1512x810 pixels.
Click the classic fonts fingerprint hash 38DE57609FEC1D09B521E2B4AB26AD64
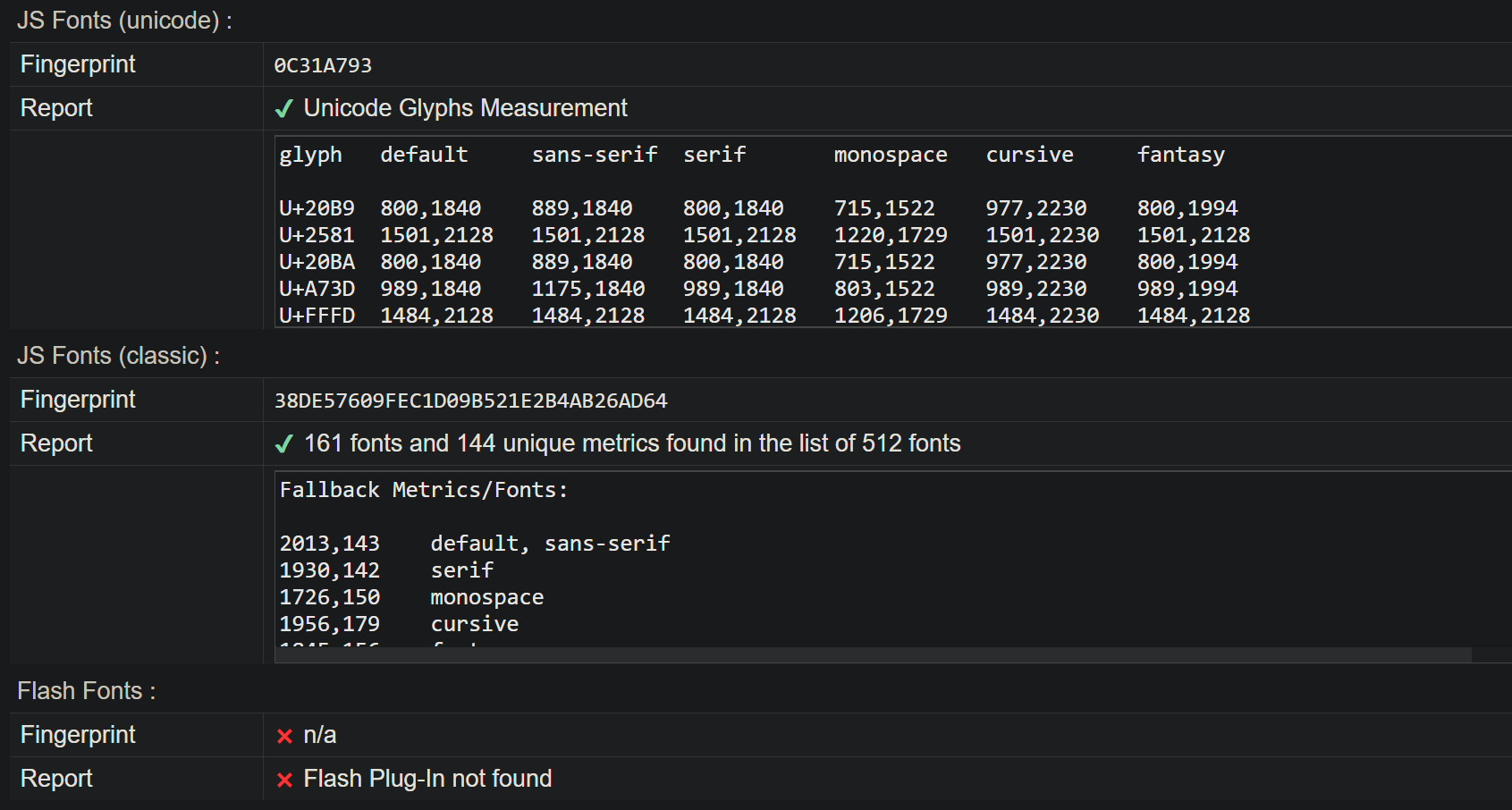(x=470, y=401)
